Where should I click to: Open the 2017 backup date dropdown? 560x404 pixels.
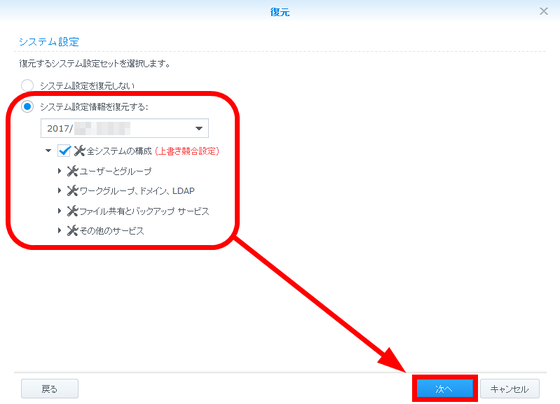click(125, 128)
